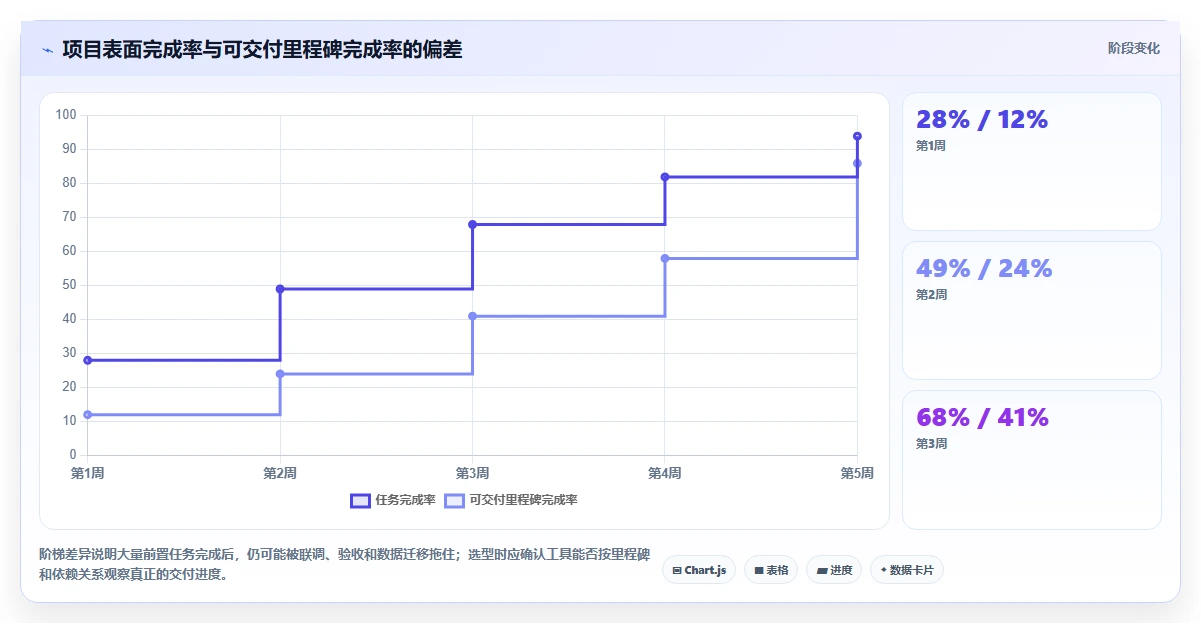Click the 数据卡片 tag chip
1201x623 pixels.
point(907,570)
